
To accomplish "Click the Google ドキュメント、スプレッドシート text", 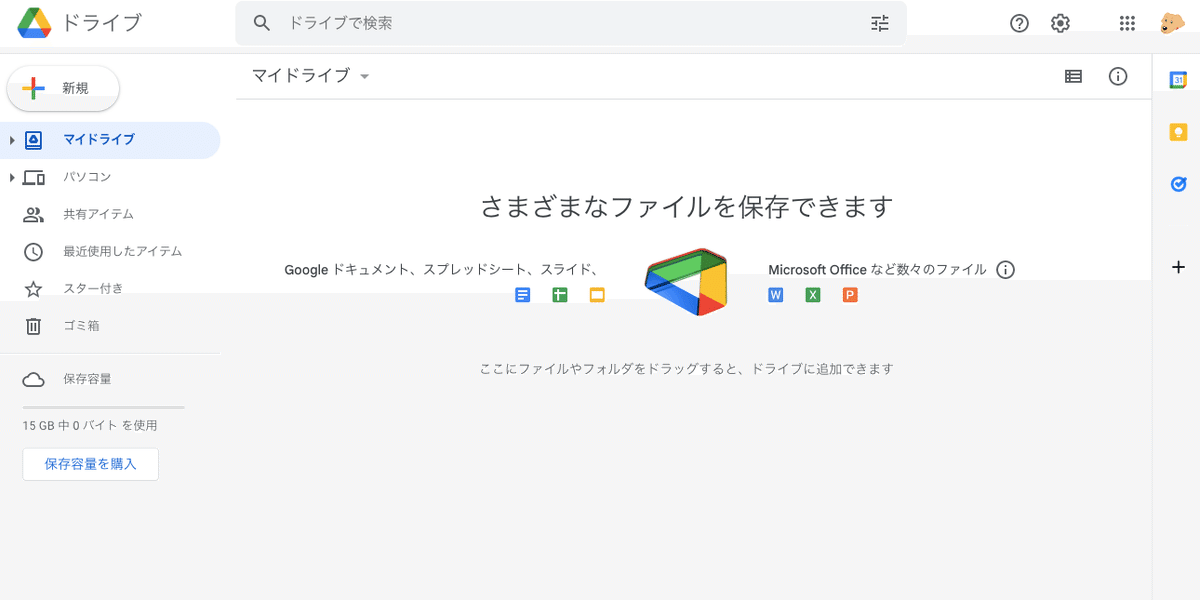I will (441, 270).
